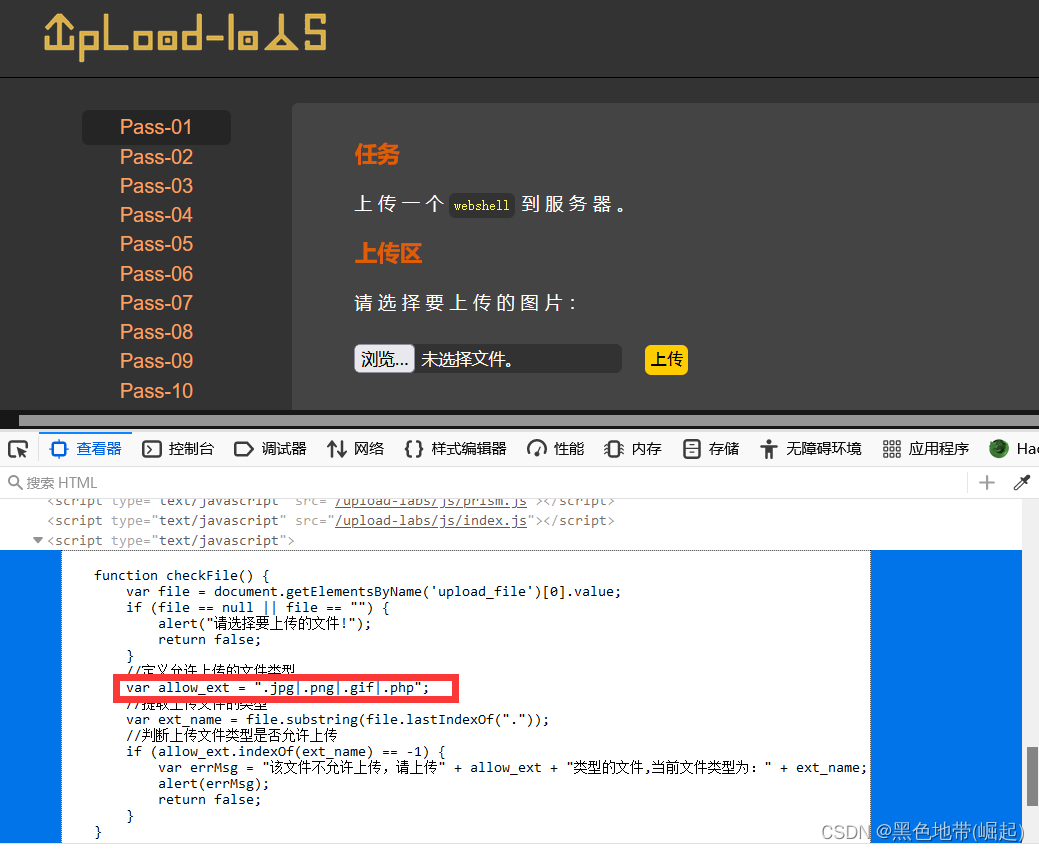The width and height of the screenshot is (1039, 852).
Task: Open the 存储 storage tab
Action: (711, 449)
